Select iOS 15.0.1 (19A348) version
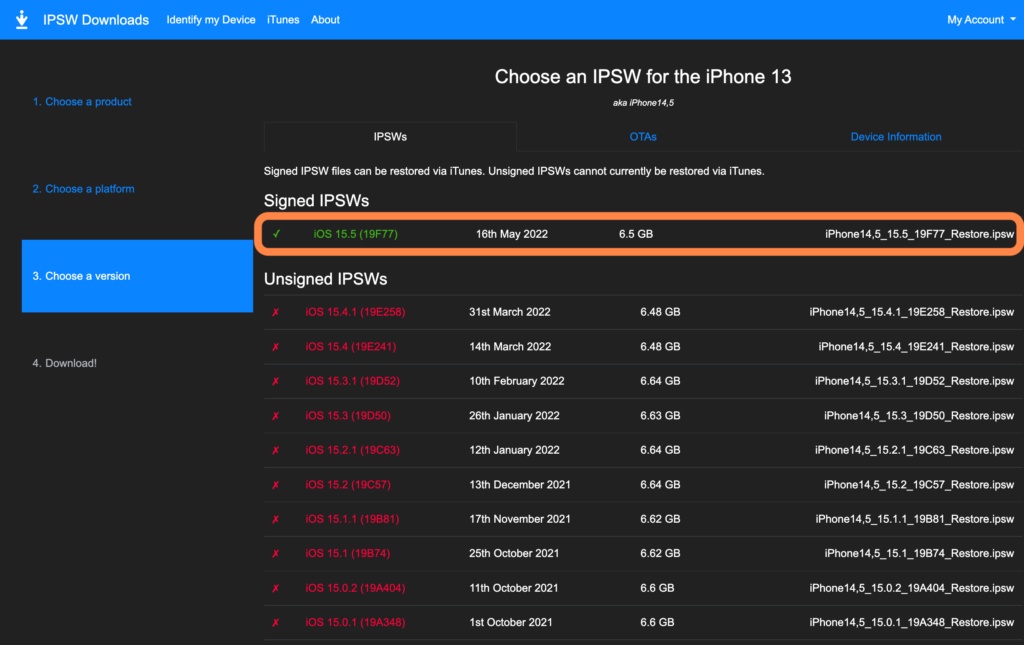Viewport: 1024px width, 645px height. coord(355,623)
